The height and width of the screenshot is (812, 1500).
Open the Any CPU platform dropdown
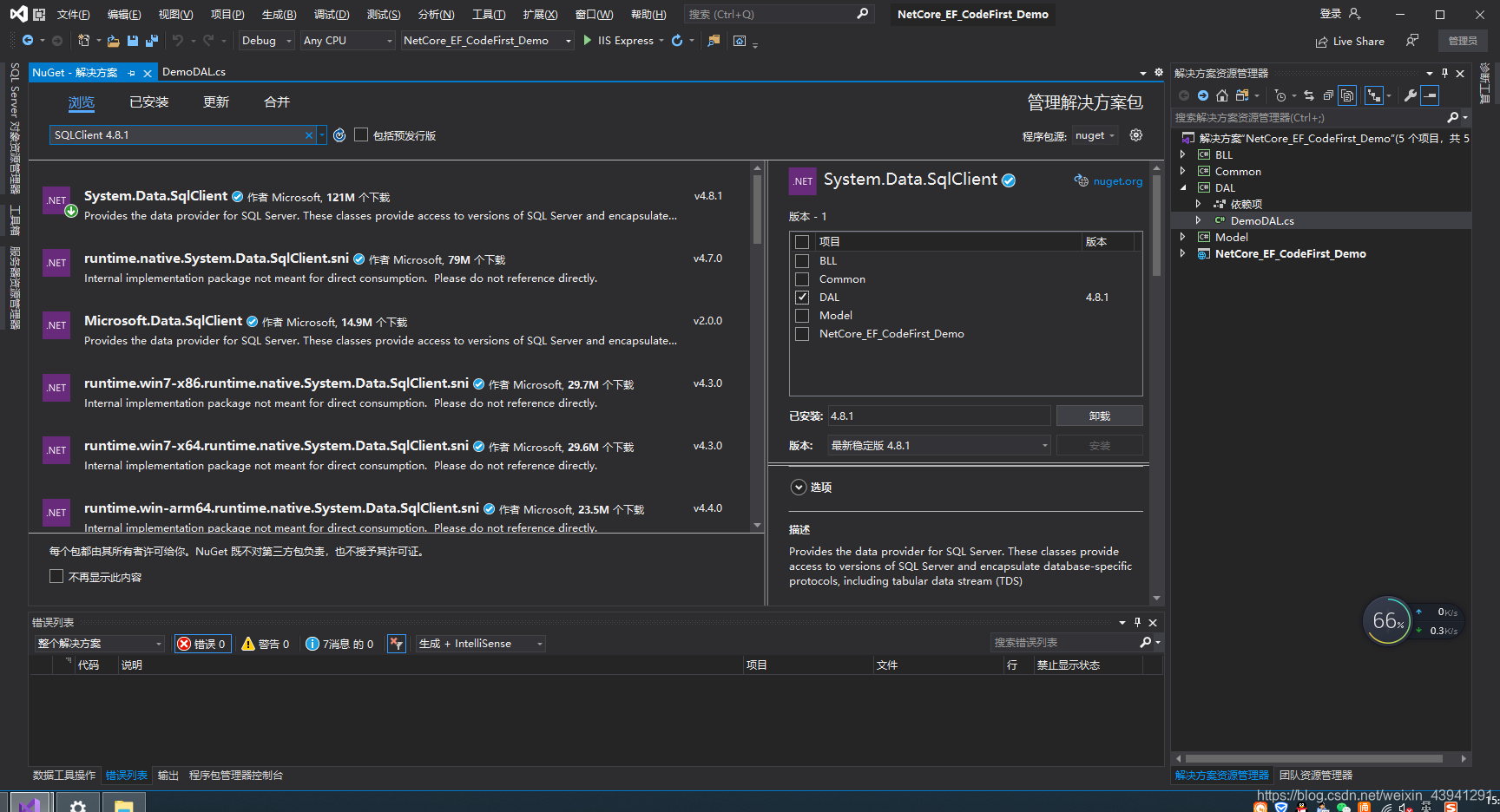pyautogui.click(x=347, y=41)
